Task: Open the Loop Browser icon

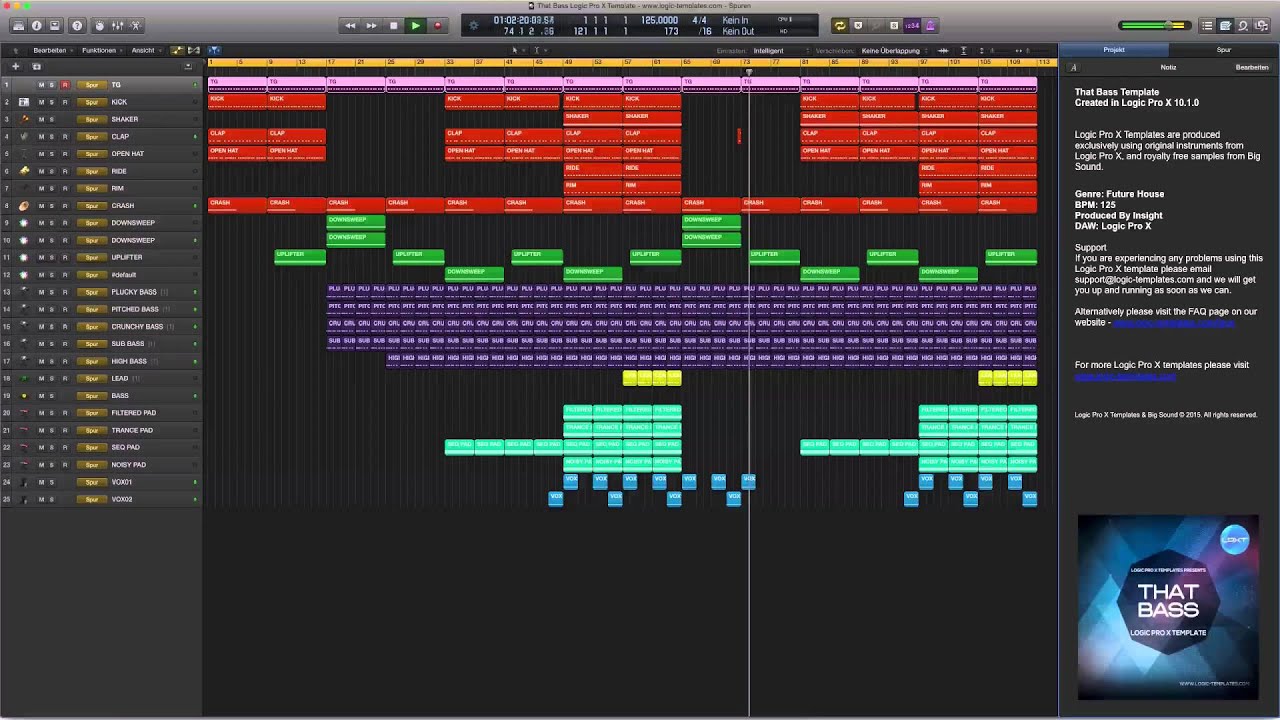Action: point(1243,25)
